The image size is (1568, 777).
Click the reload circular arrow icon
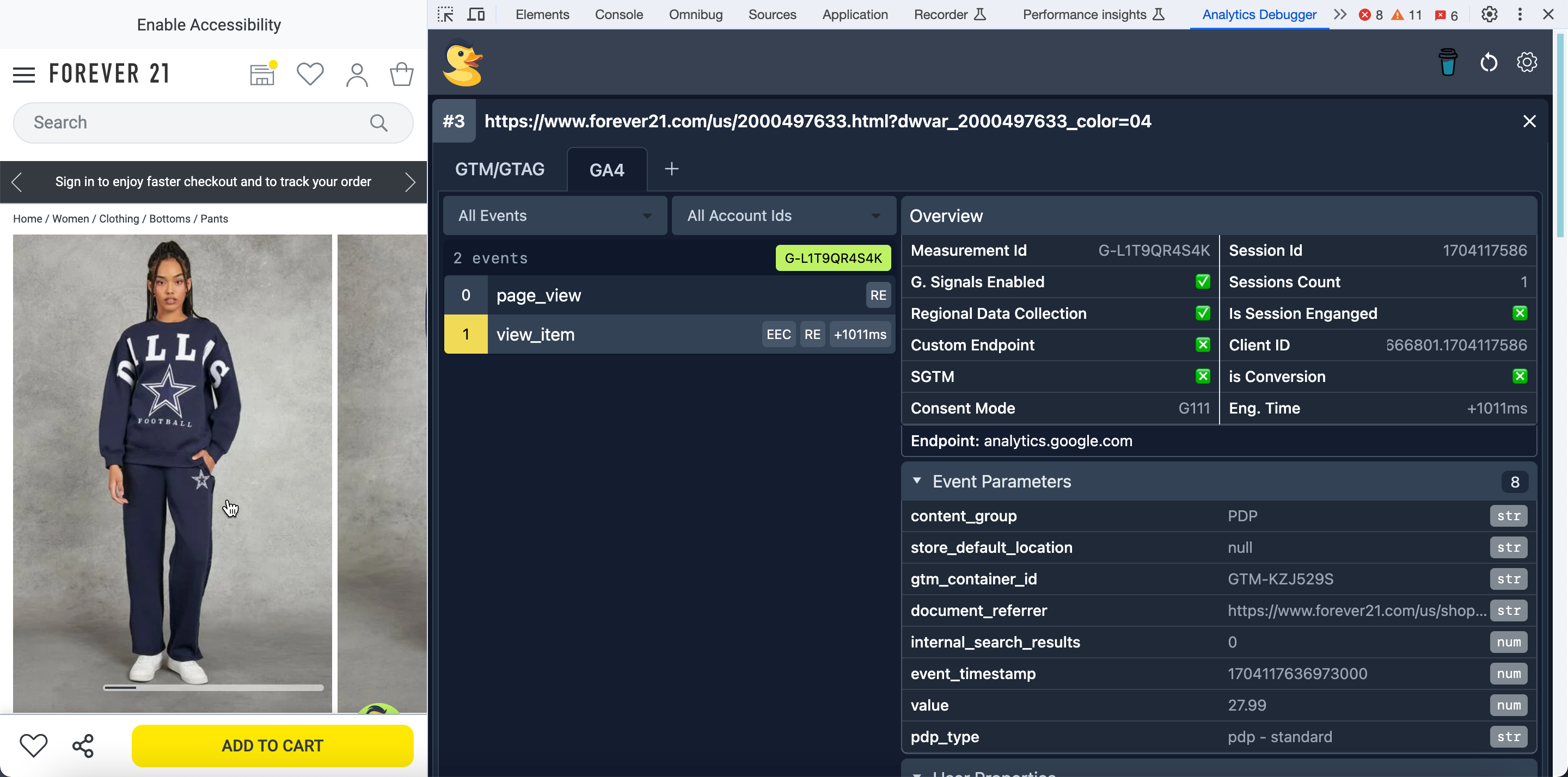(x=1489, y=62)
